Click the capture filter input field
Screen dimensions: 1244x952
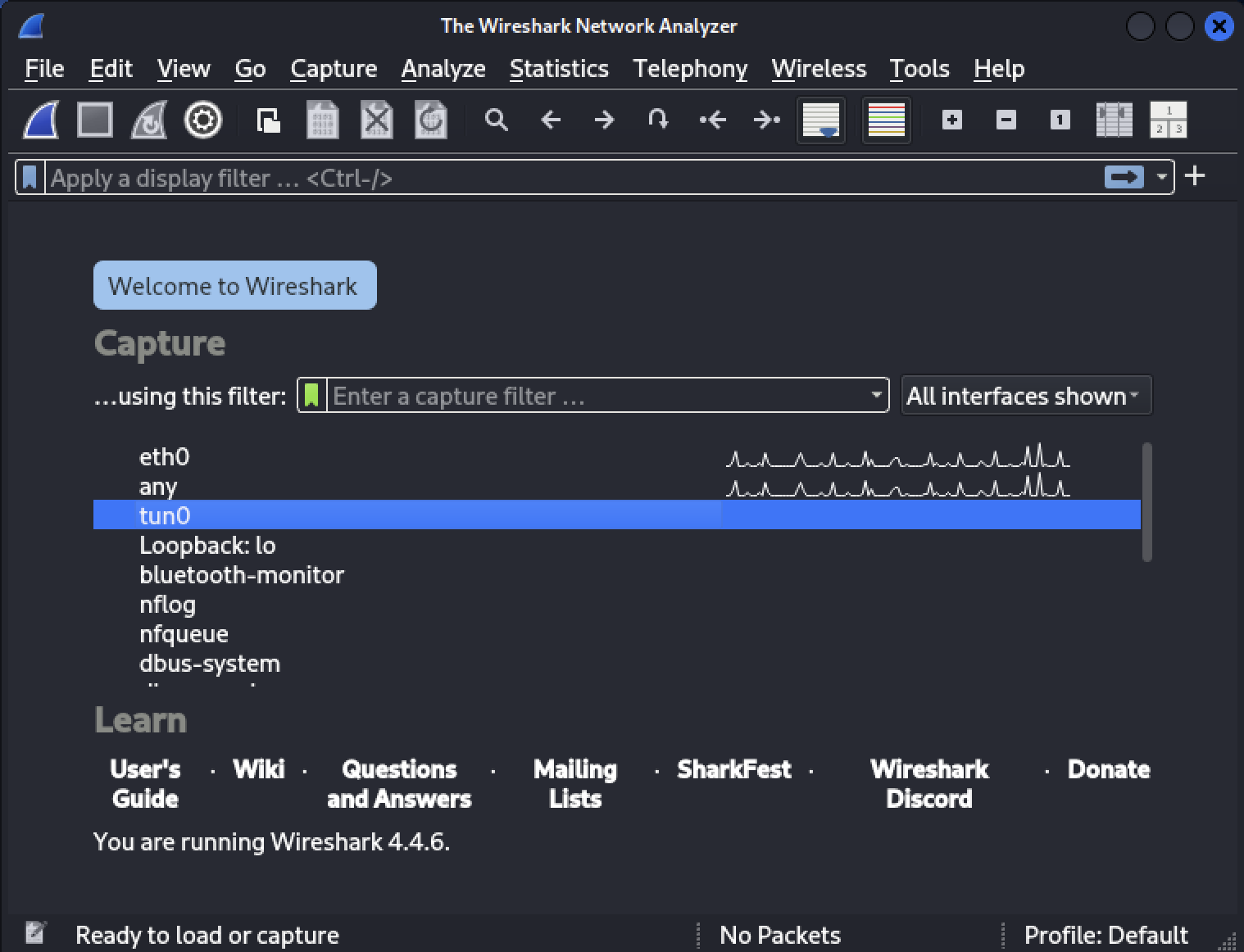(598, 396)
